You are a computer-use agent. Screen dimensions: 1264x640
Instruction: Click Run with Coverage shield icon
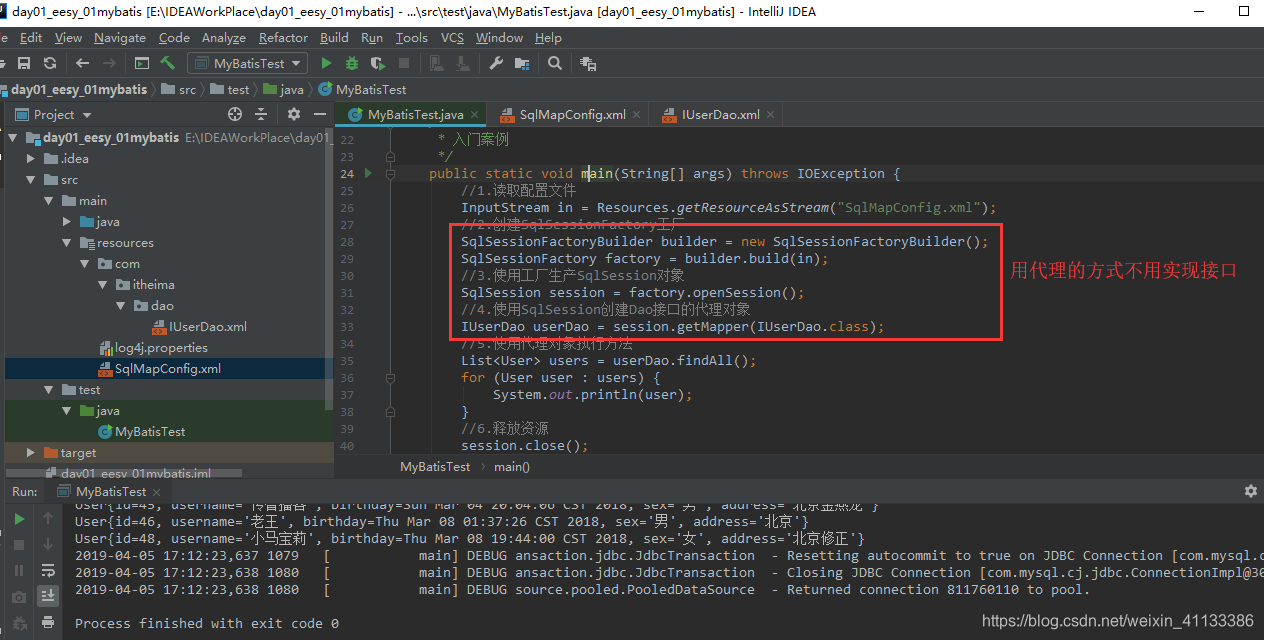pos(378,63)
